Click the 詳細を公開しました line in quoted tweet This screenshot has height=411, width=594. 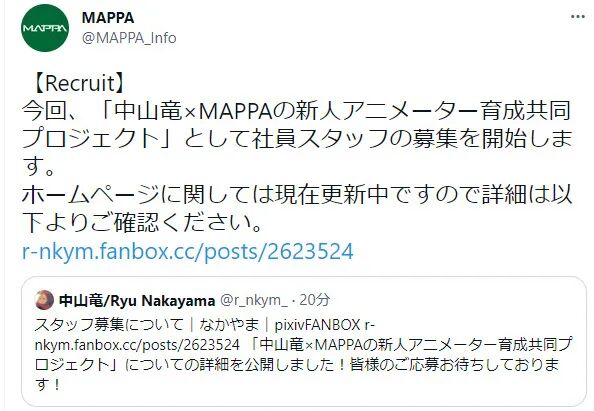pos(297,365)
